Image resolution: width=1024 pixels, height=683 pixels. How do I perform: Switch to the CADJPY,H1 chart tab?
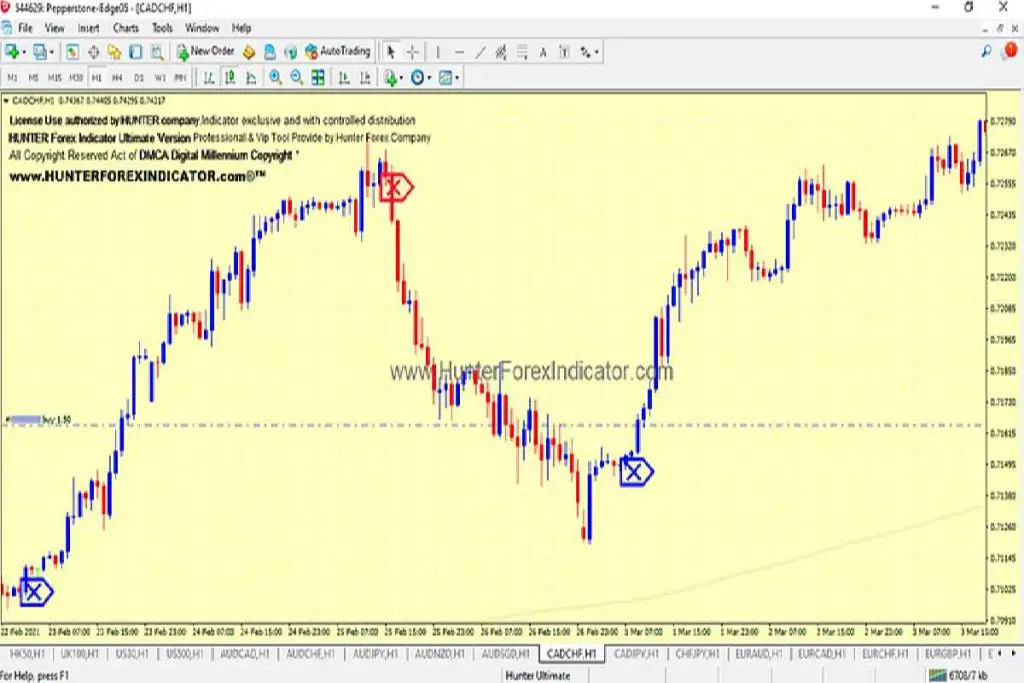(x=637, y=654)
